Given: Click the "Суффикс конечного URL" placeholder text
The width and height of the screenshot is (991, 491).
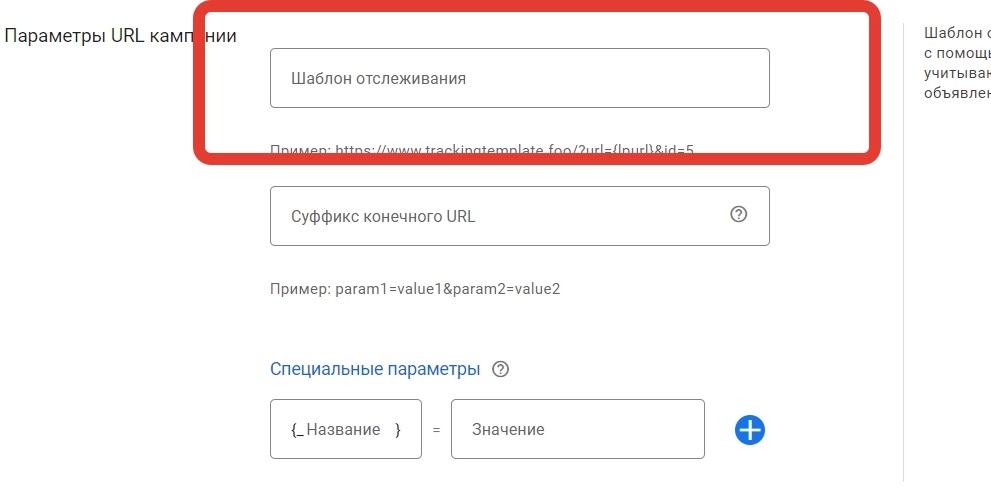Looking at the screenshot, I should (383, 216).
